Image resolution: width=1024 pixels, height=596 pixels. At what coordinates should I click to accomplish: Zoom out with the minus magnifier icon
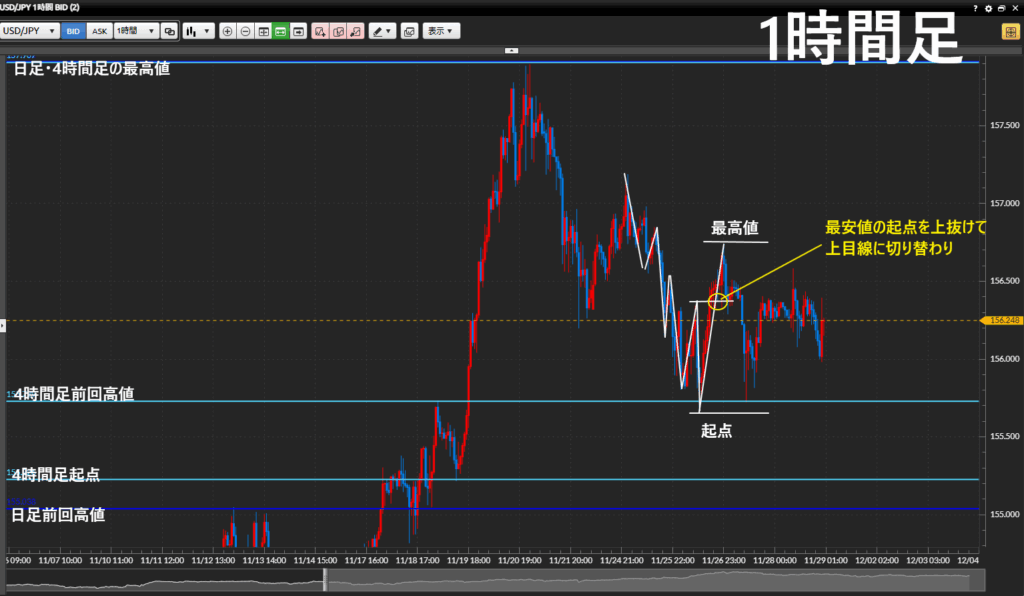(x=245, y=31)
